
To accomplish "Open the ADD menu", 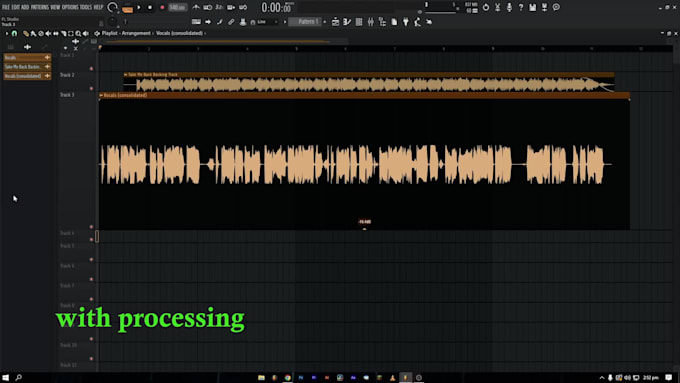I will [x=25, y=7].
